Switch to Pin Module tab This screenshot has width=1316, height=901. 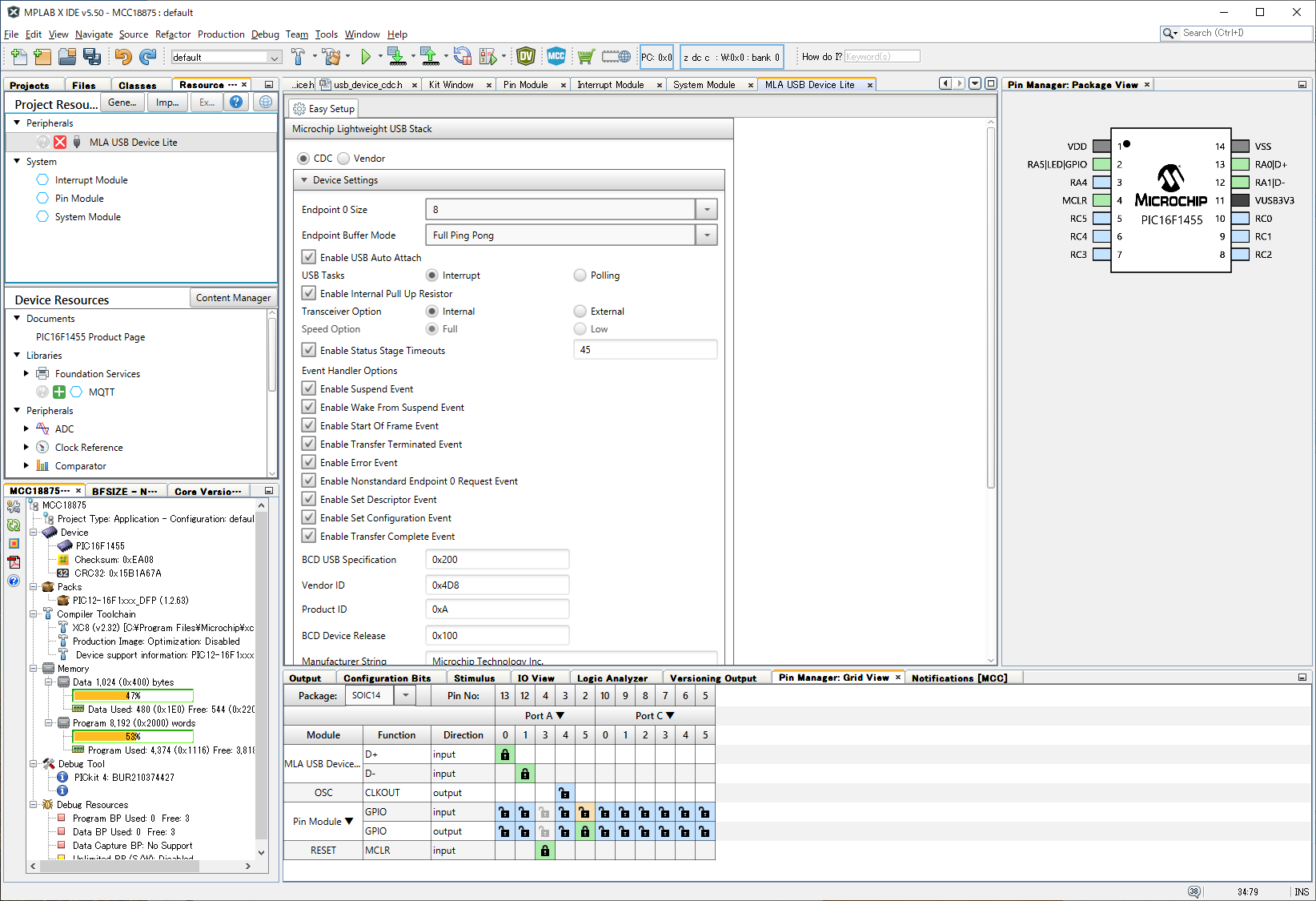(x=525, y=85)
